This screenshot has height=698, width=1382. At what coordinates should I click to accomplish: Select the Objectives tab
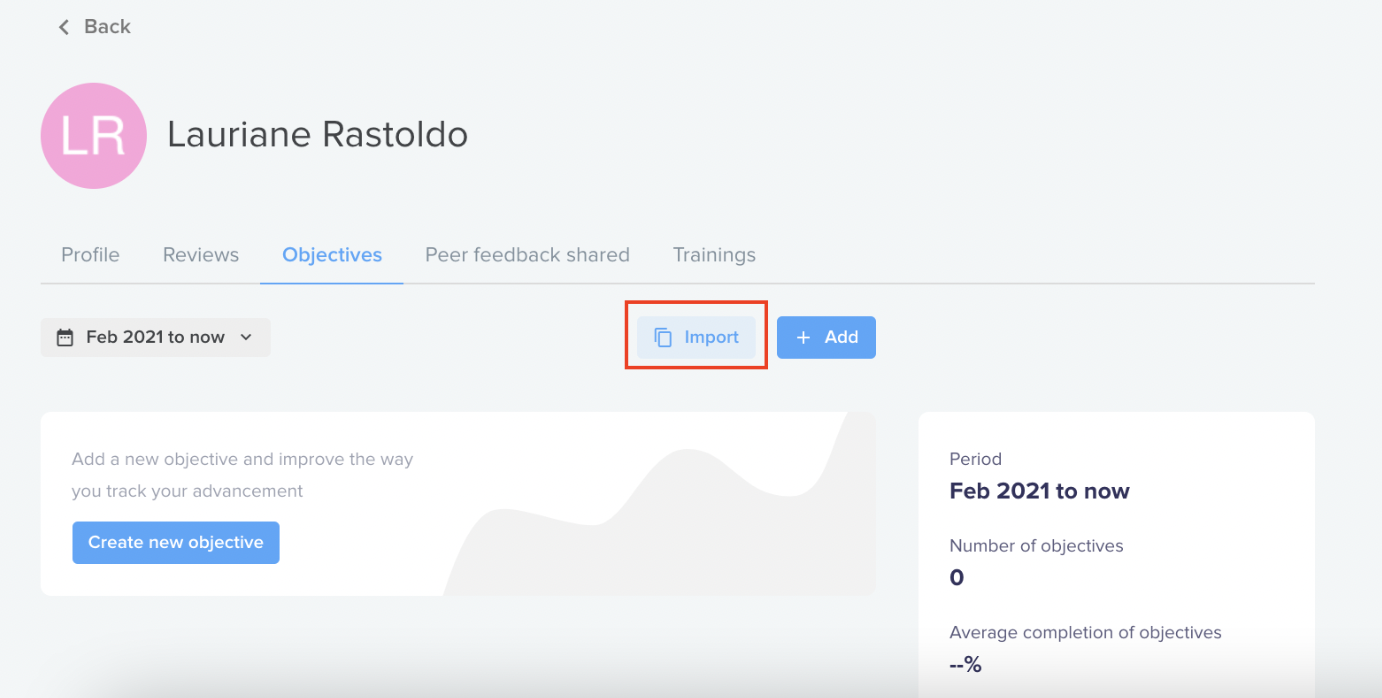pyautogui.click(x=332, y=255)
